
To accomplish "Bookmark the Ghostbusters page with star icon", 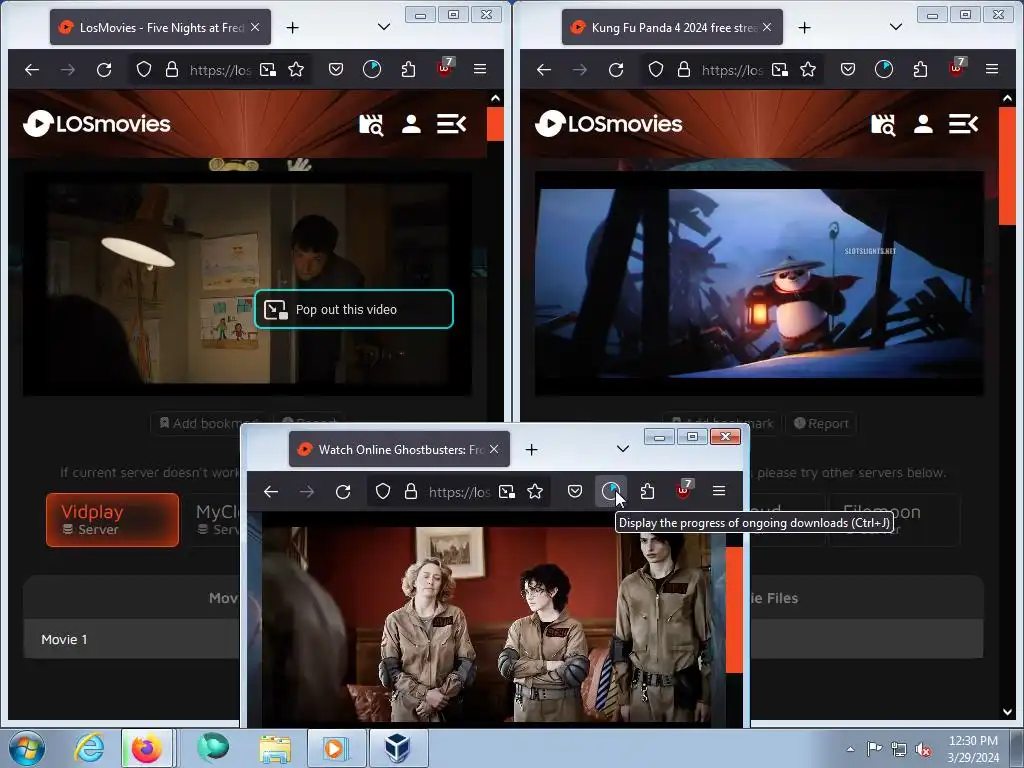I will click(535, 491).
